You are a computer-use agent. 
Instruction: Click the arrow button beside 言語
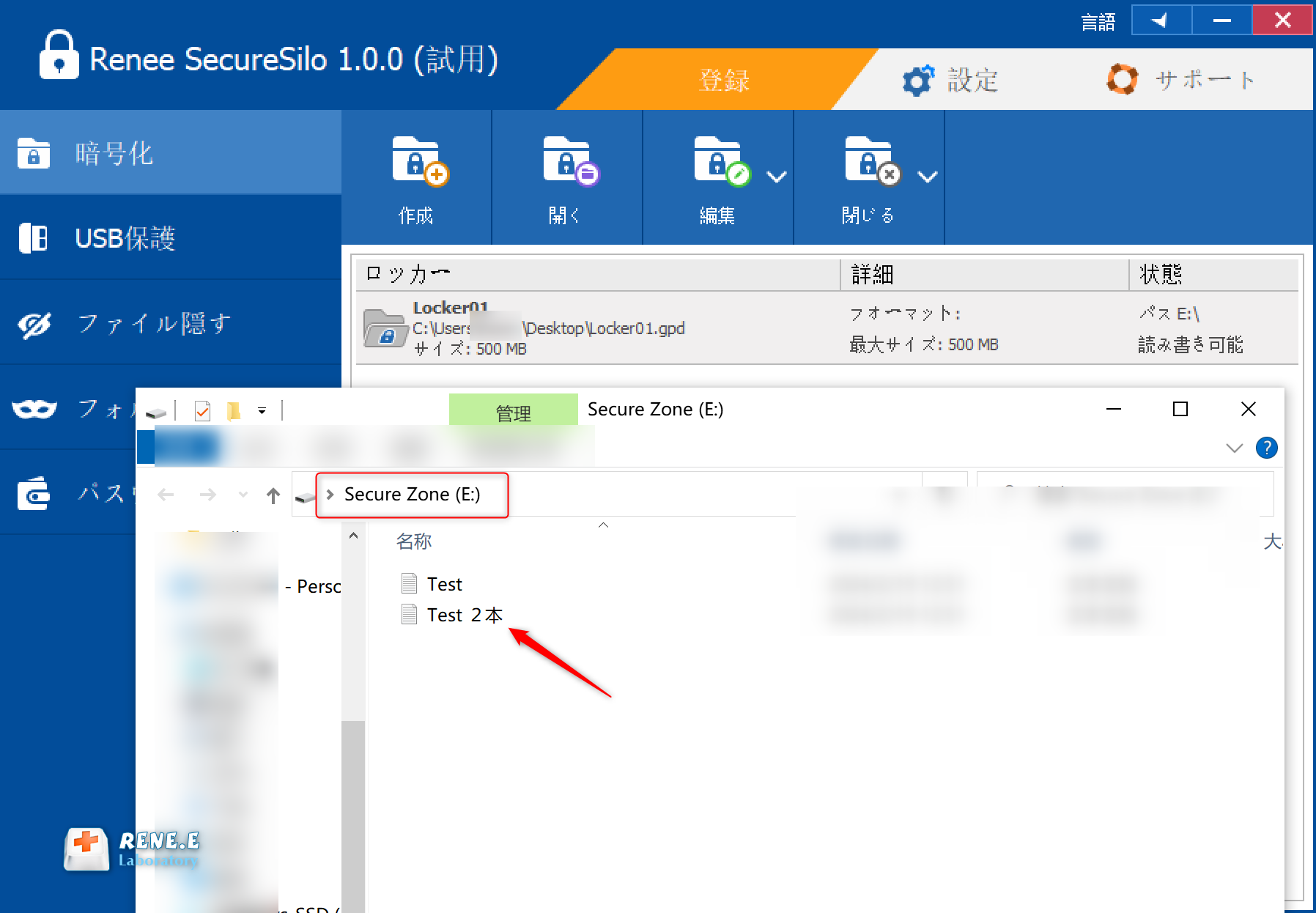coord(1161,21)
